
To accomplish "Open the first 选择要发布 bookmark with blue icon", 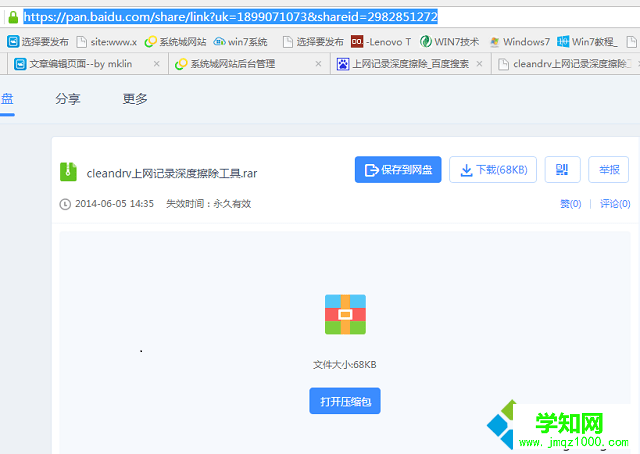I will click(x=38, y=42).
